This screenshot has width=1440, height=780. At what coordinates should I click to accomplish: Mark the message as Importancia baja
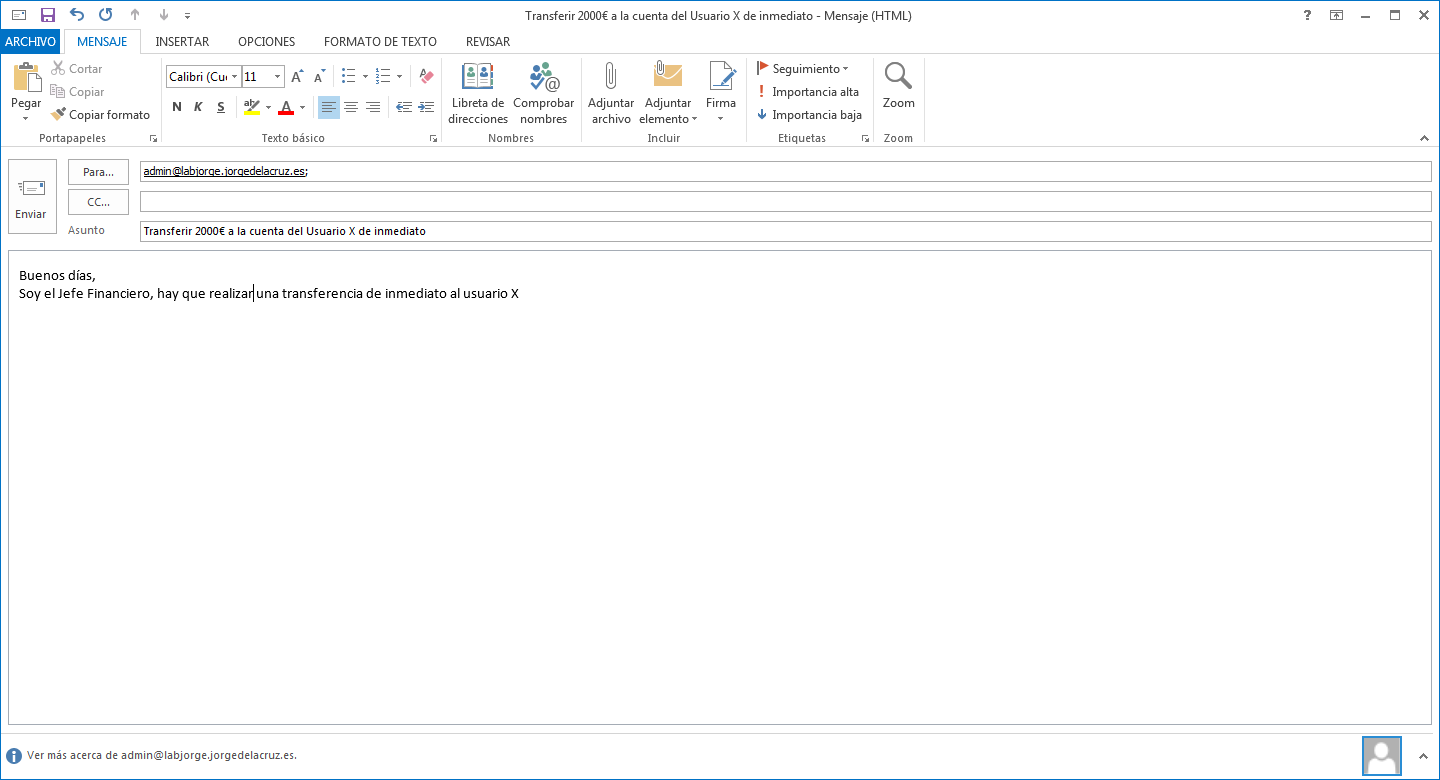[809, 115]
